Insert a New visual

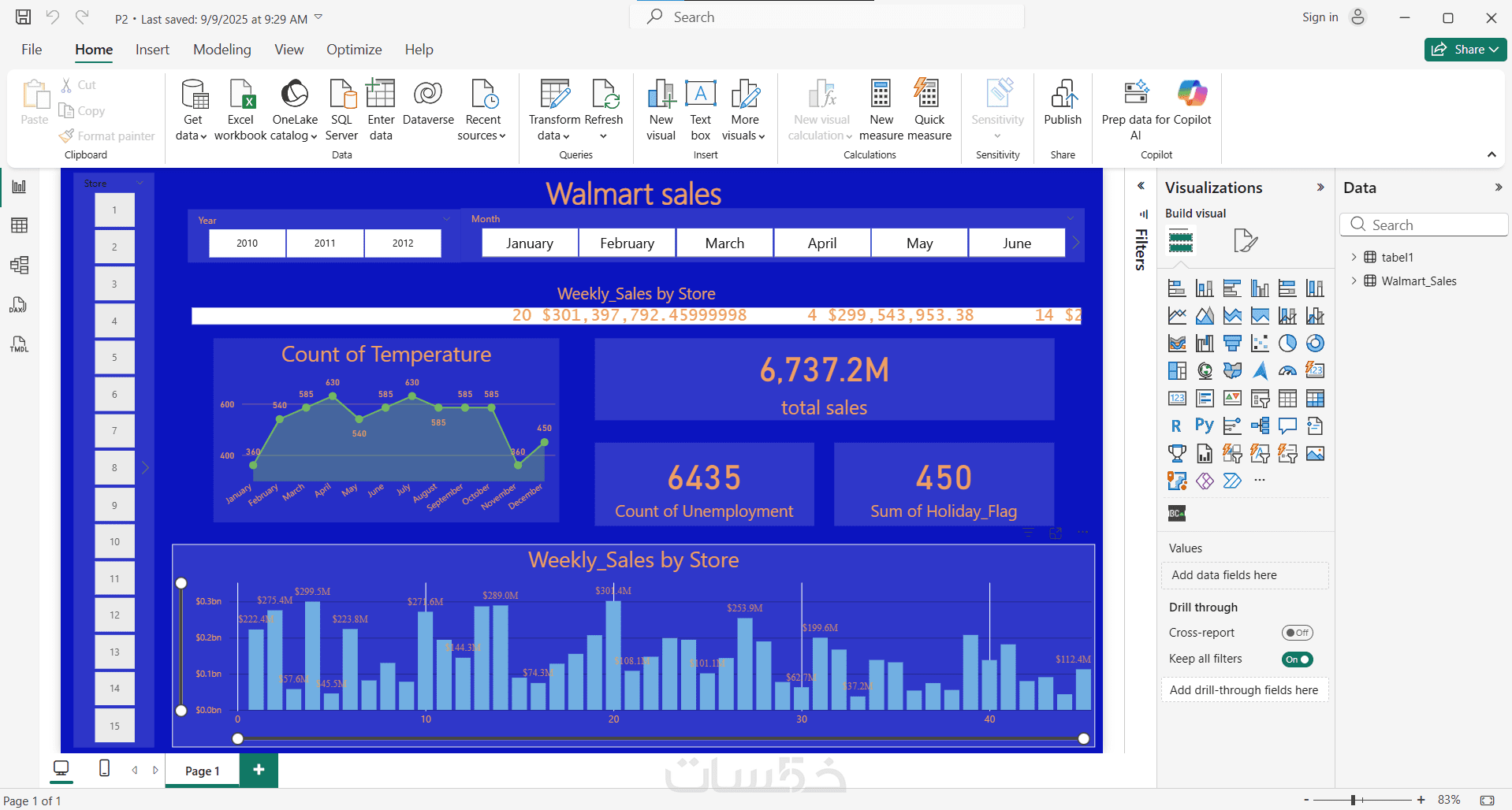coord(661,110)
